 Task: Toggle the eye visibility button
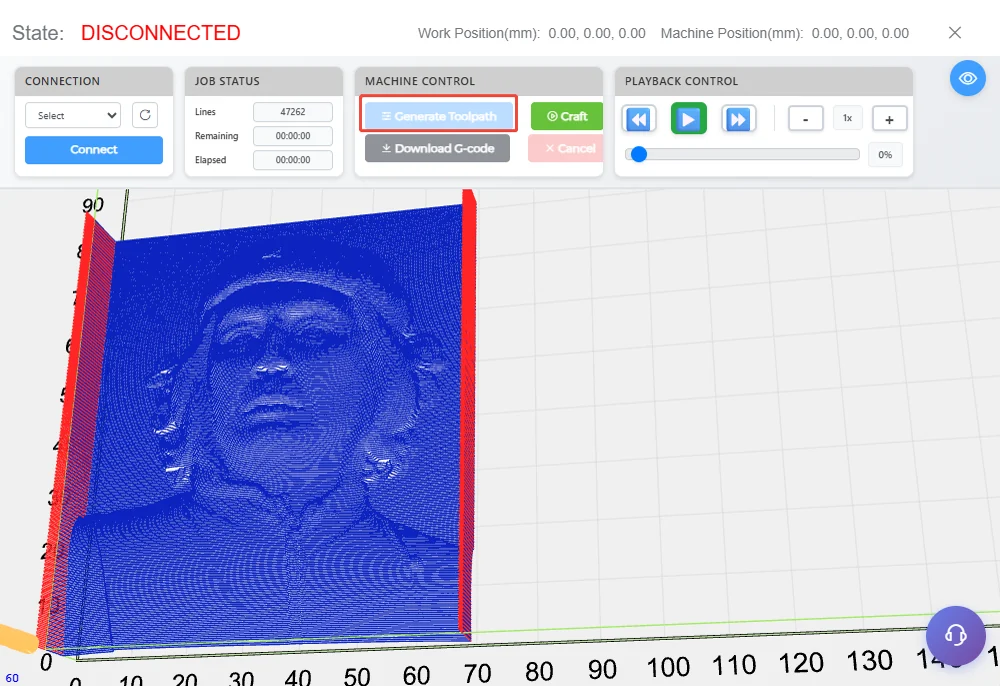[967, 78]
